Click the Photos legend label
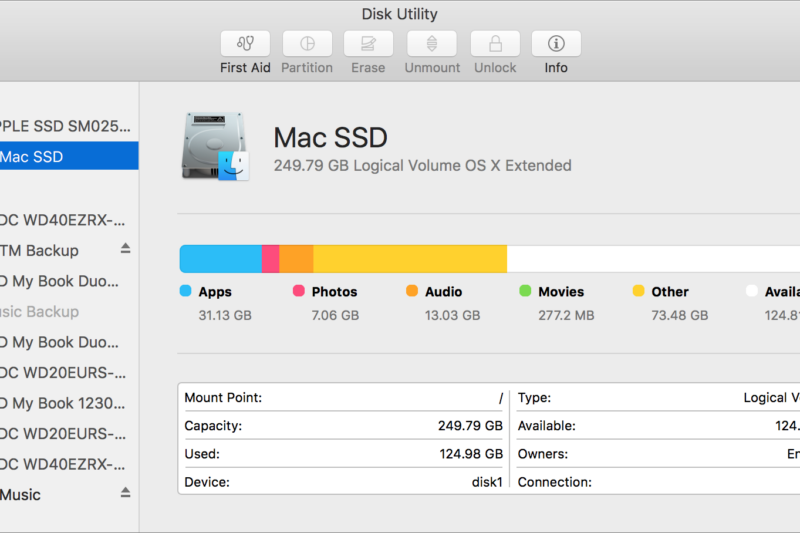The height and width of the screenshot is (533, 800). point(334,292)
